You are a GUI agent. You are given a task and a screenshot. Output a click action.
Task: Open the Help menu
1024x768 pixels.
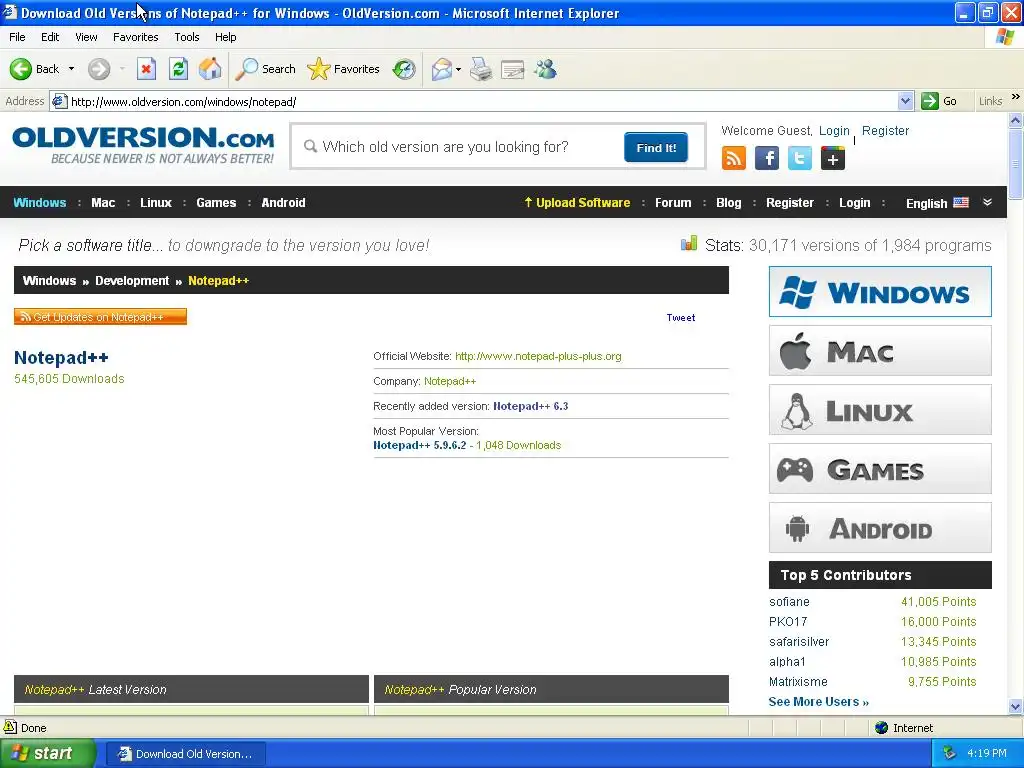coord(225,37)
